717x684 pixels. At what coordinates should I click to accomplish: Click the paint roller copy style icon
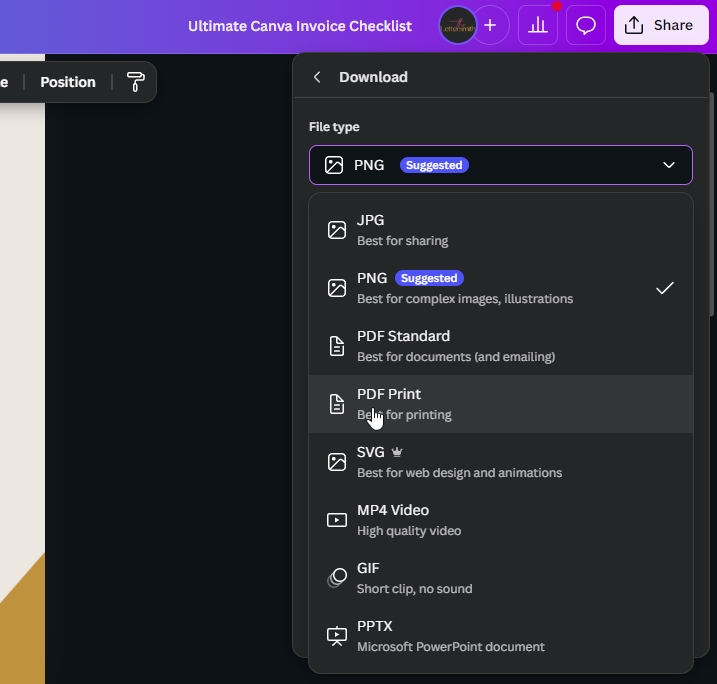click(x=136, y=82)
